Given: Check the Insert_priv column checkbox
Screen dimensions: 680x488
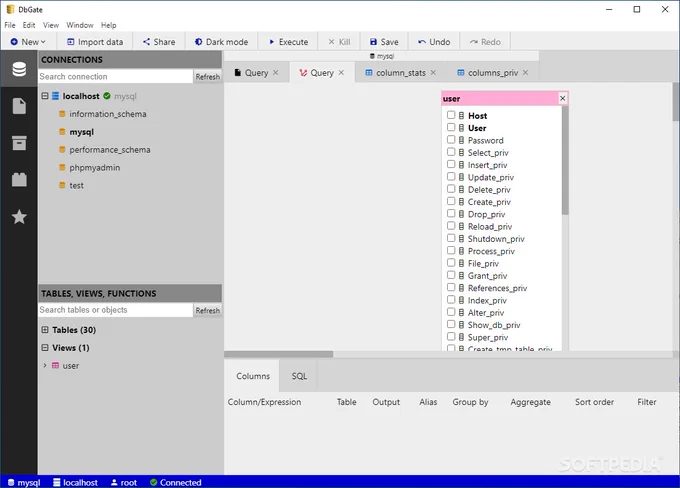Looking at the screenshot, I should (451, 164).
